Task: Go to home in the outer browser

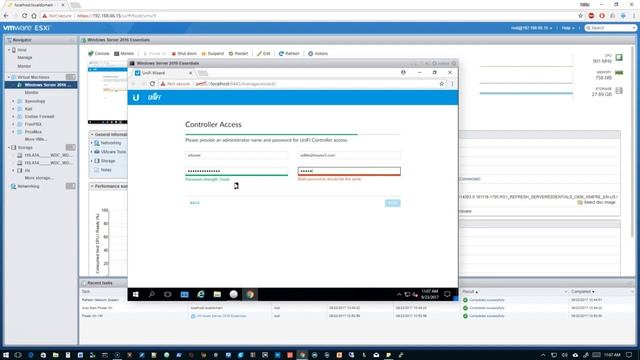Action: click(34, 16)
